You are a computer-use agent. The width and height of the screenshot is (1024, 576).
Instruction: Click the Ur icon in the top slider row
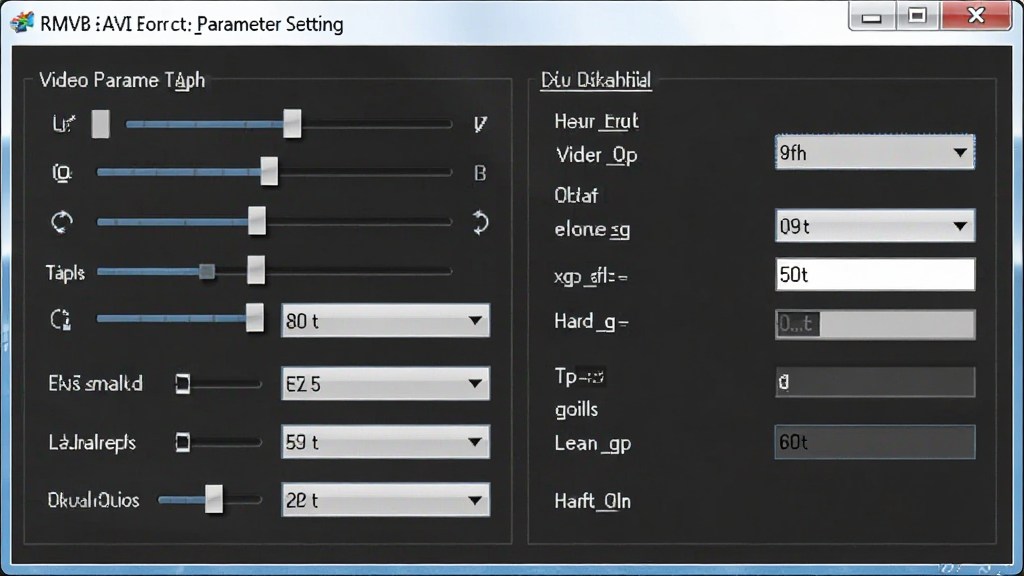coord(63,123)
